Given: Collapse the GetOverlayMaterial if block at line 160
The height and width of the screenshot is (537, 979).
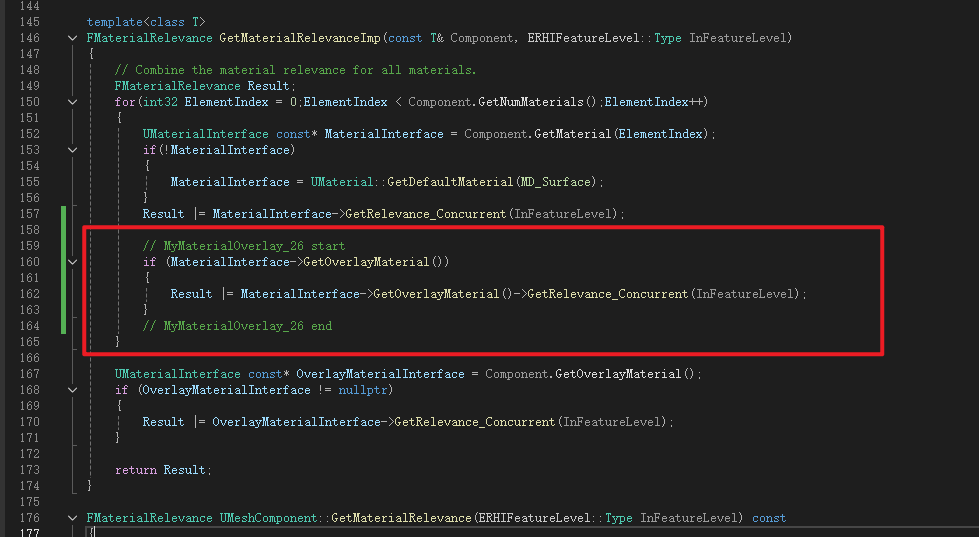Looking at the screenshot, I should 73,262.
